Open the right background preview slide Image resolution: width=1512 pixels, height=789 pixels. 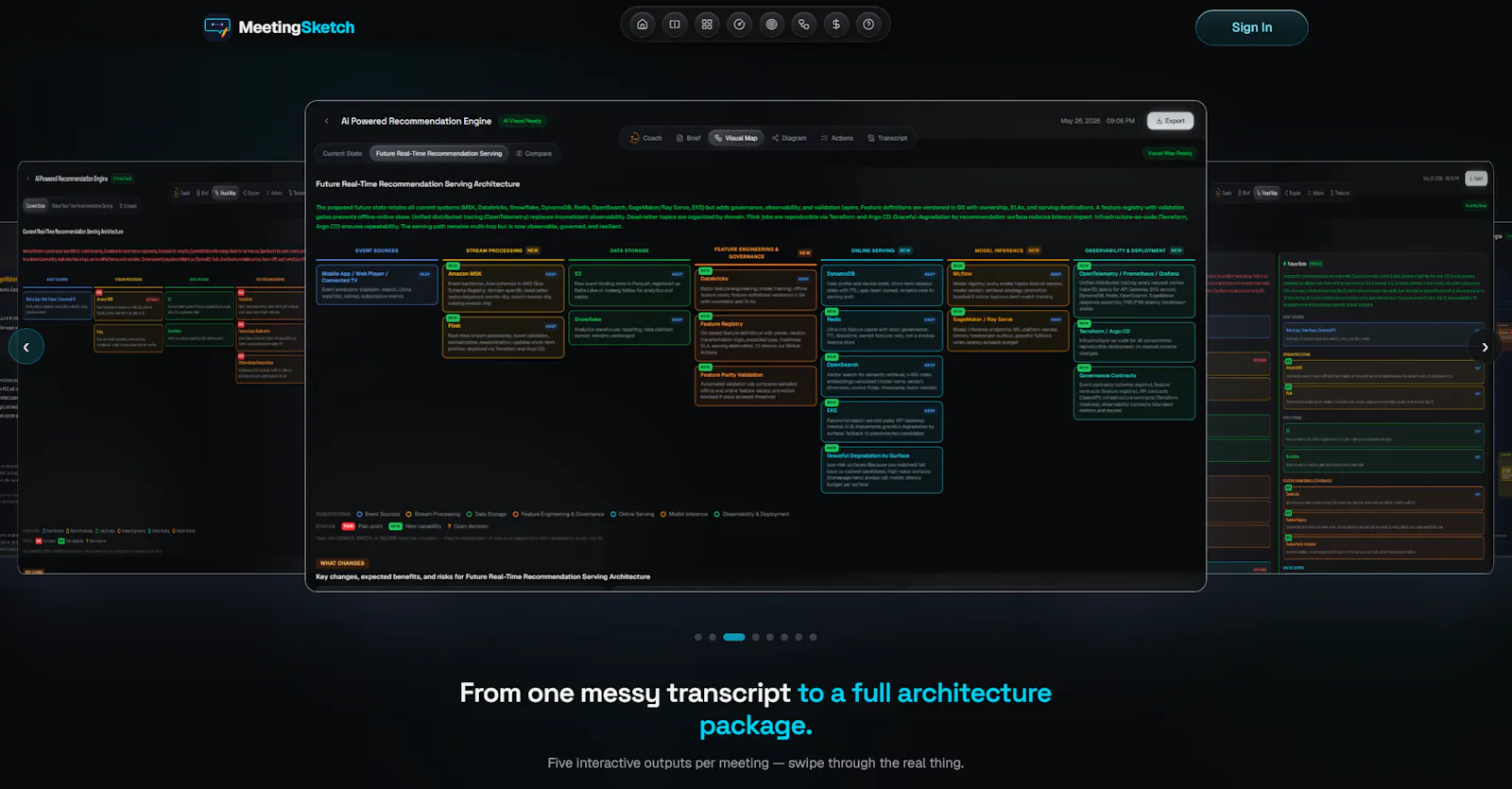click(x=1350, y=367)
